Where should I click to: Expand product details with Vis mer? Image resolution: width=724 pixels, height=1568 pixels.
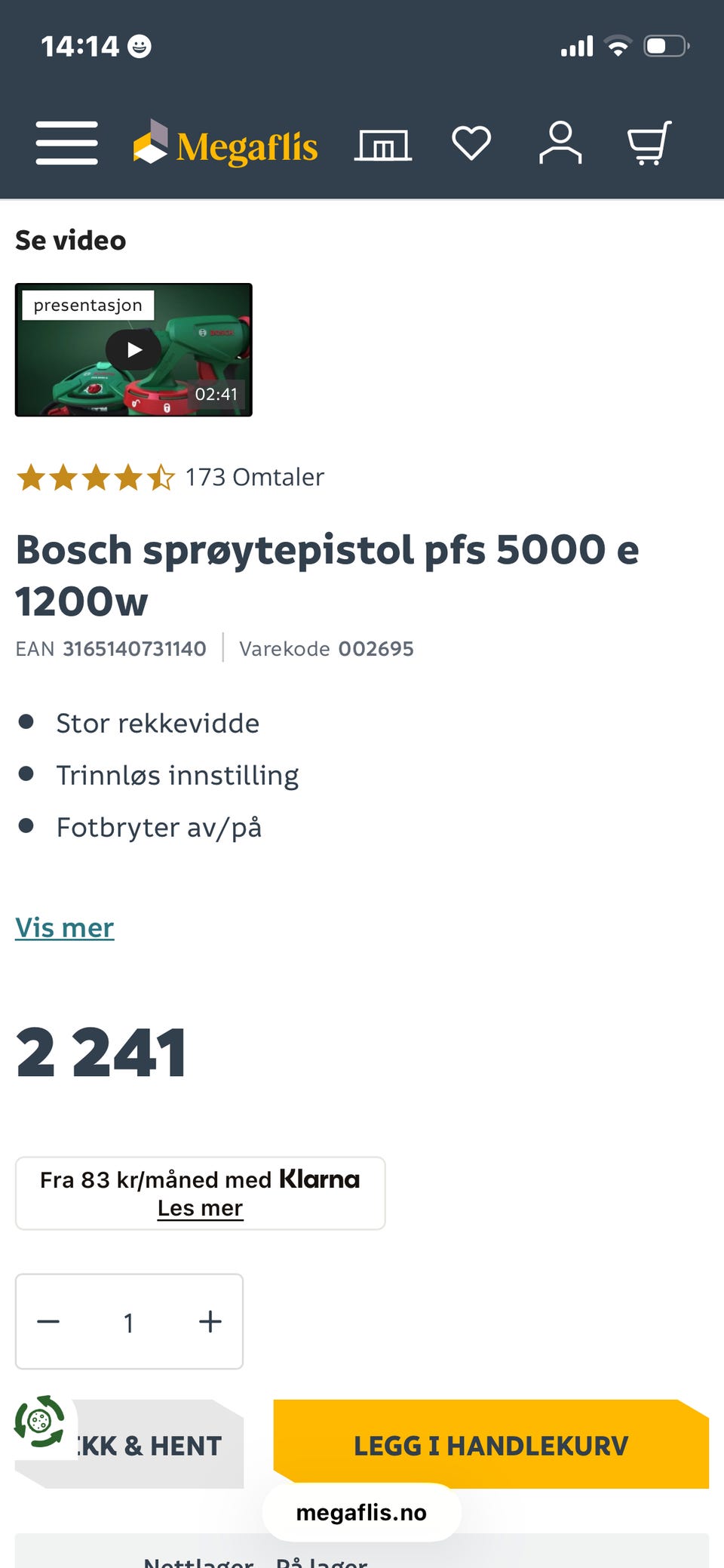click(x=65, y=927)
